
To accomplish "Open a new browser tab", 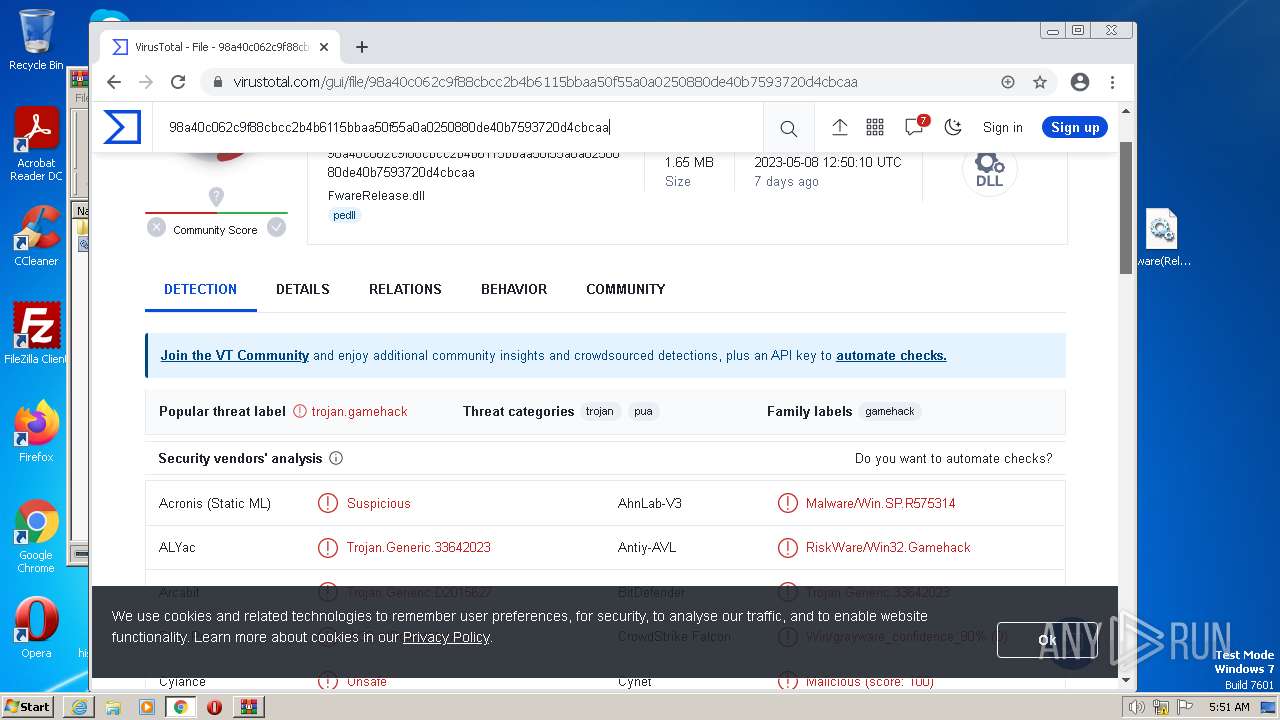I will coord(362,47).
